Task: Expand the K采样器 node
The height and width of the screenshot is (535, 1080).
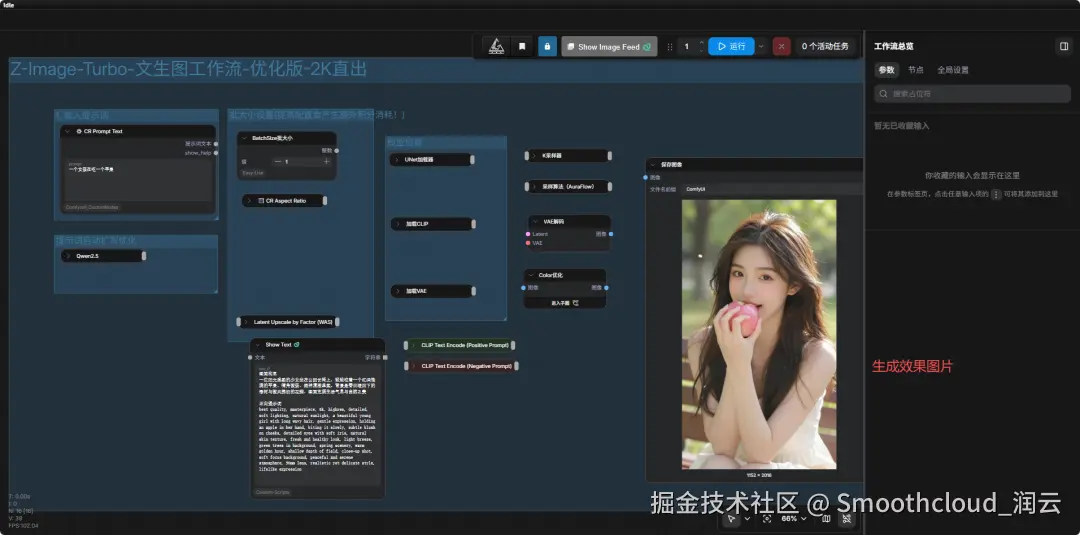Action: [x=534, y=156]
